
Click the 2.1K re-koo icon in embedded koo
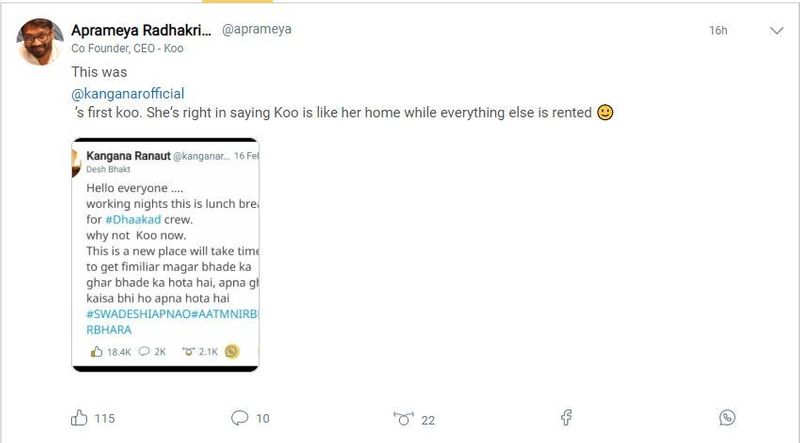186,351
